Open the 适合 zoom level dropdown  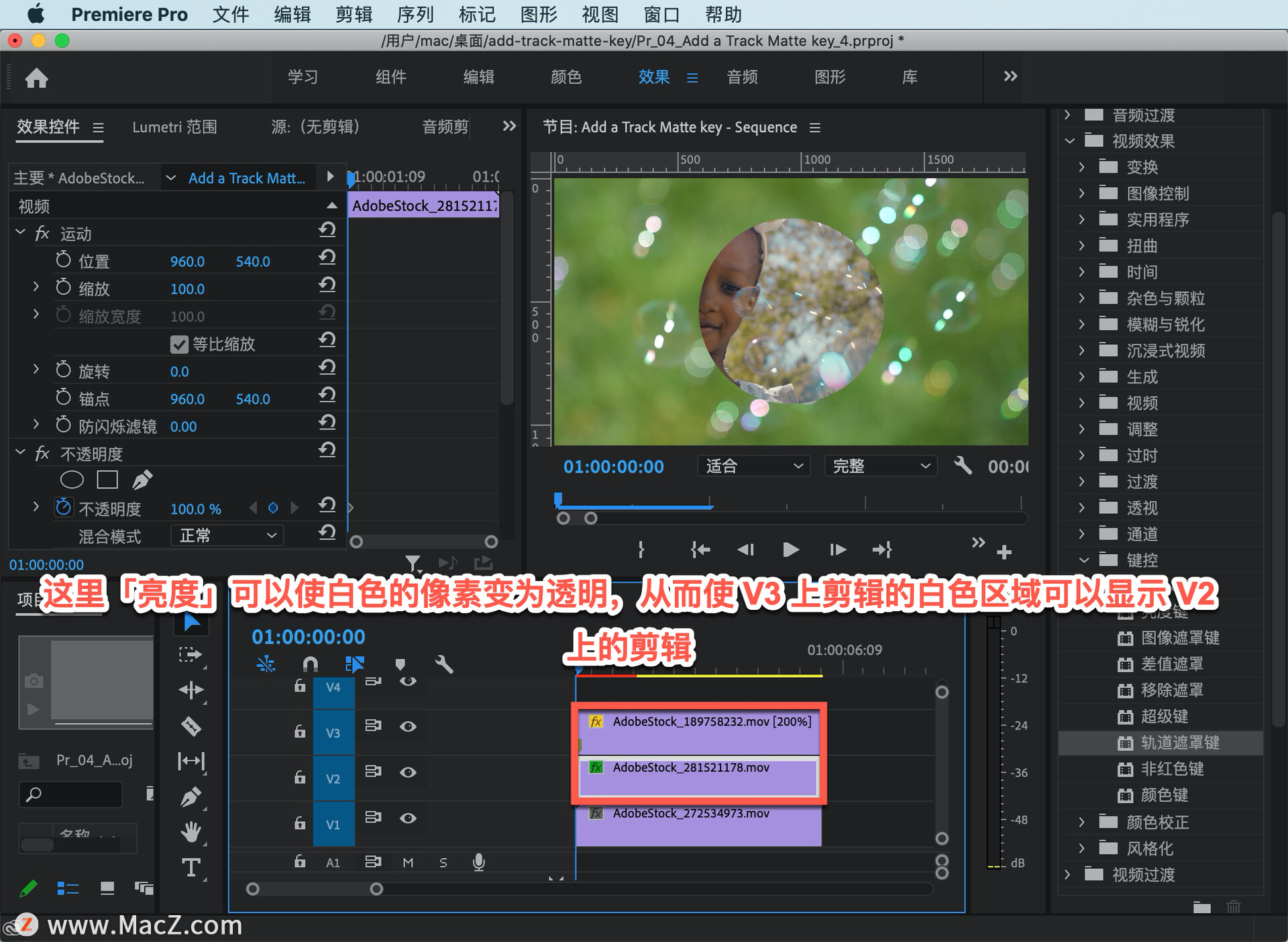pos(753,466)
